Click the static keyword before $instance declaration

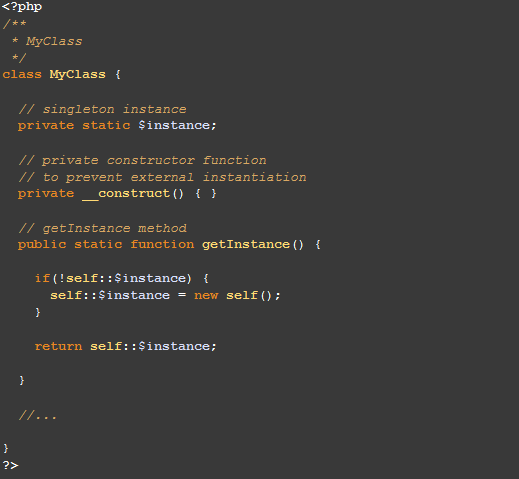coord(106,125)
